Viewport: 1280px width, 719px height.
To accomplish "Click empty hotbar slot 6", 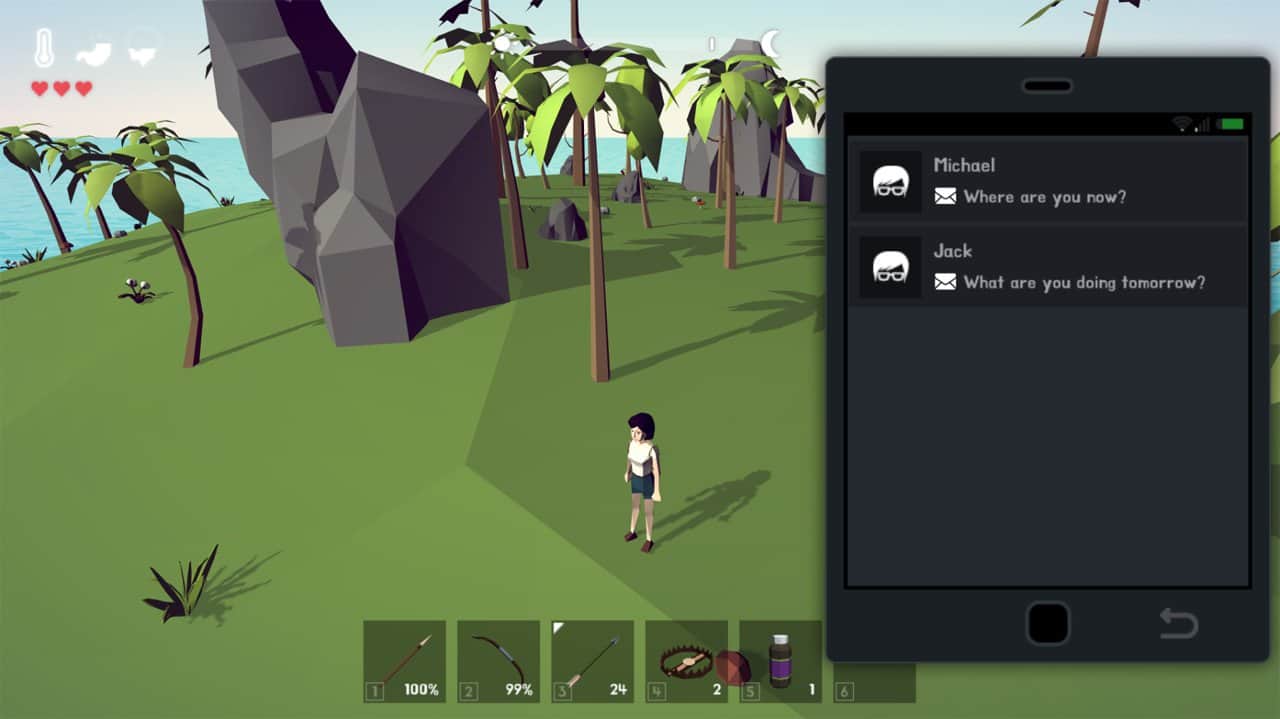I will coord(874,682).
